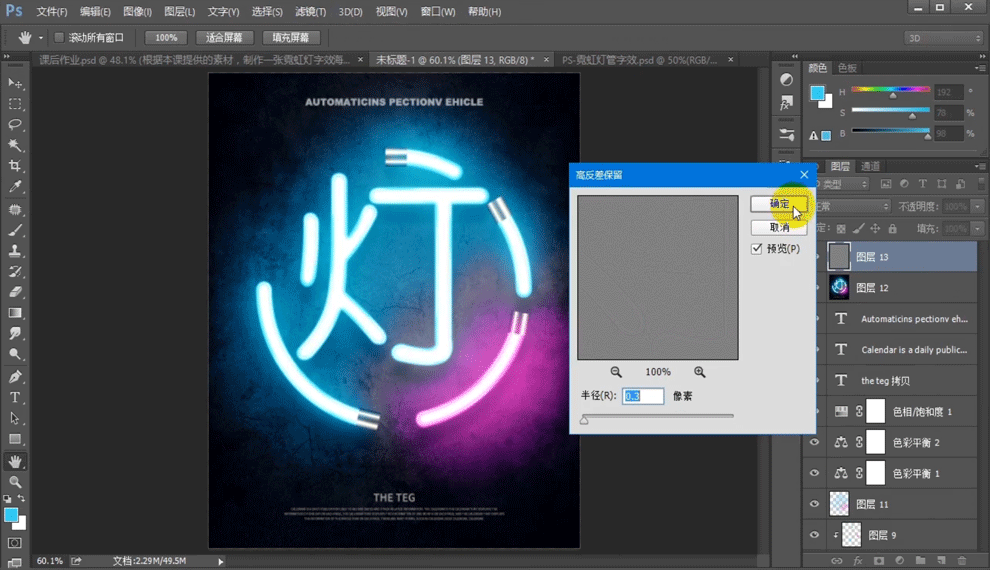The height and width of the screenshot is (570, 990).
Task: Open the fill (填充) dropdown arrow
Action: (977, 229)
